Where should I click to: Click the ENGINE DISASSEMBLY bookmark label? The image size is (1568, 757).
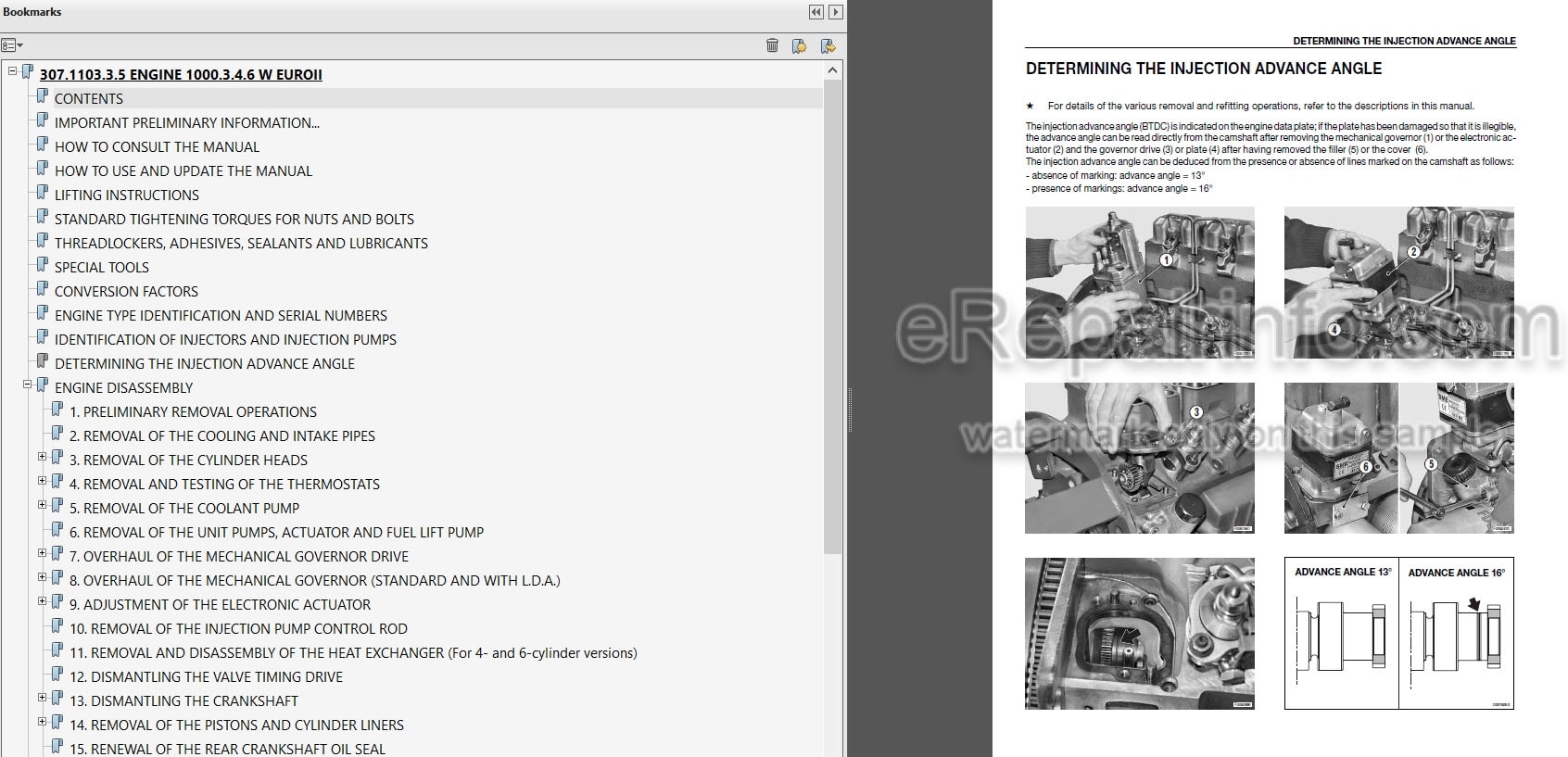124,388
